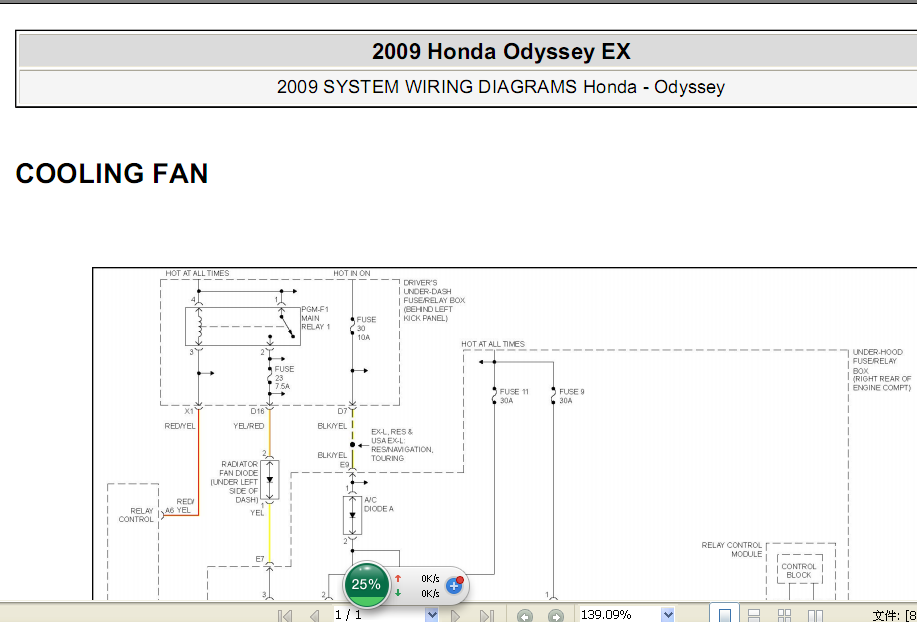Open the page number dropdown arrow

(x=432, y=614)
